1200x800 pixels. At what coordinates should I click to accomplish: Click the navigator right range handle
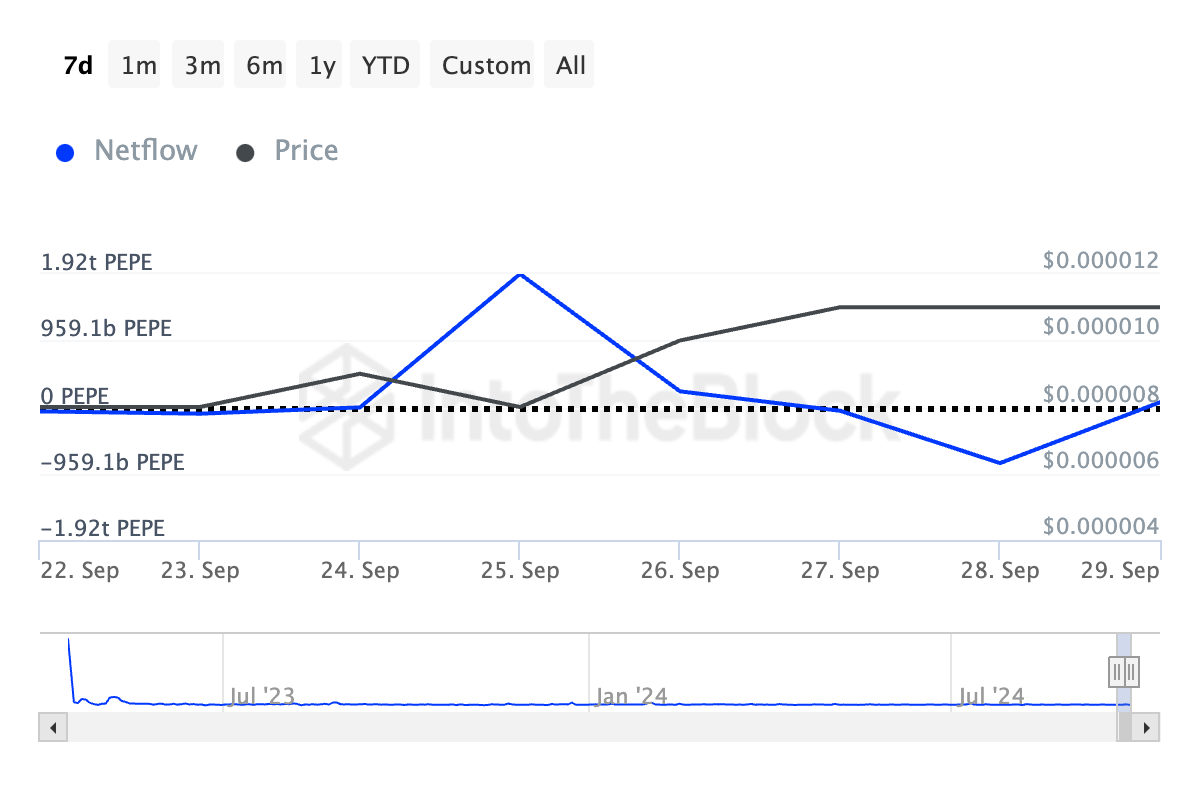[x=1131, y=670]
